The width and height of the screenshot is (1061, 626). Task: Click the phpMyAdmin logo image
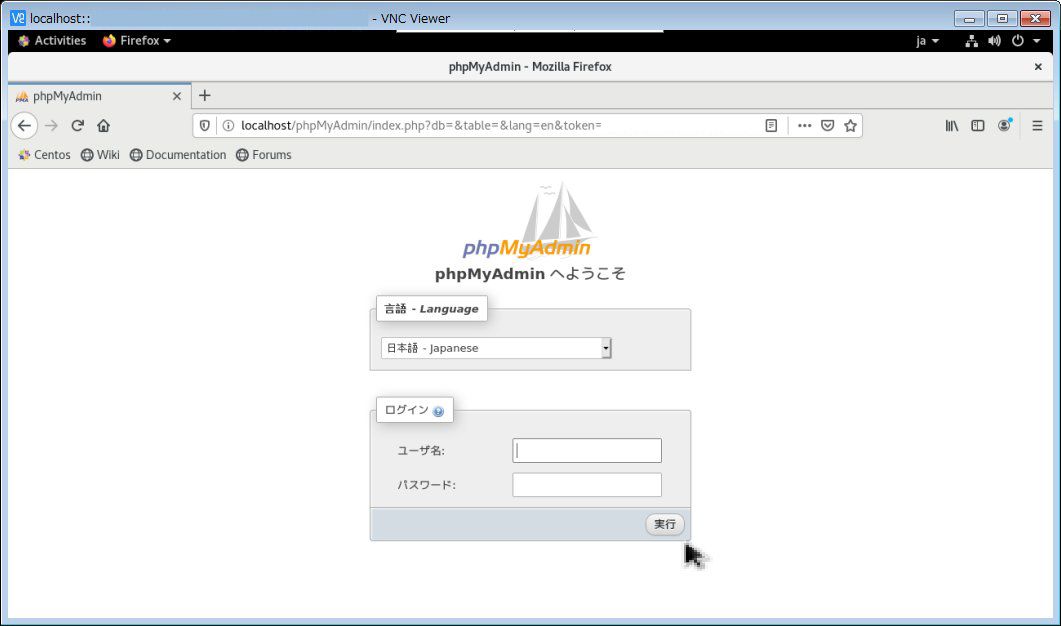[x=530, y=221]
